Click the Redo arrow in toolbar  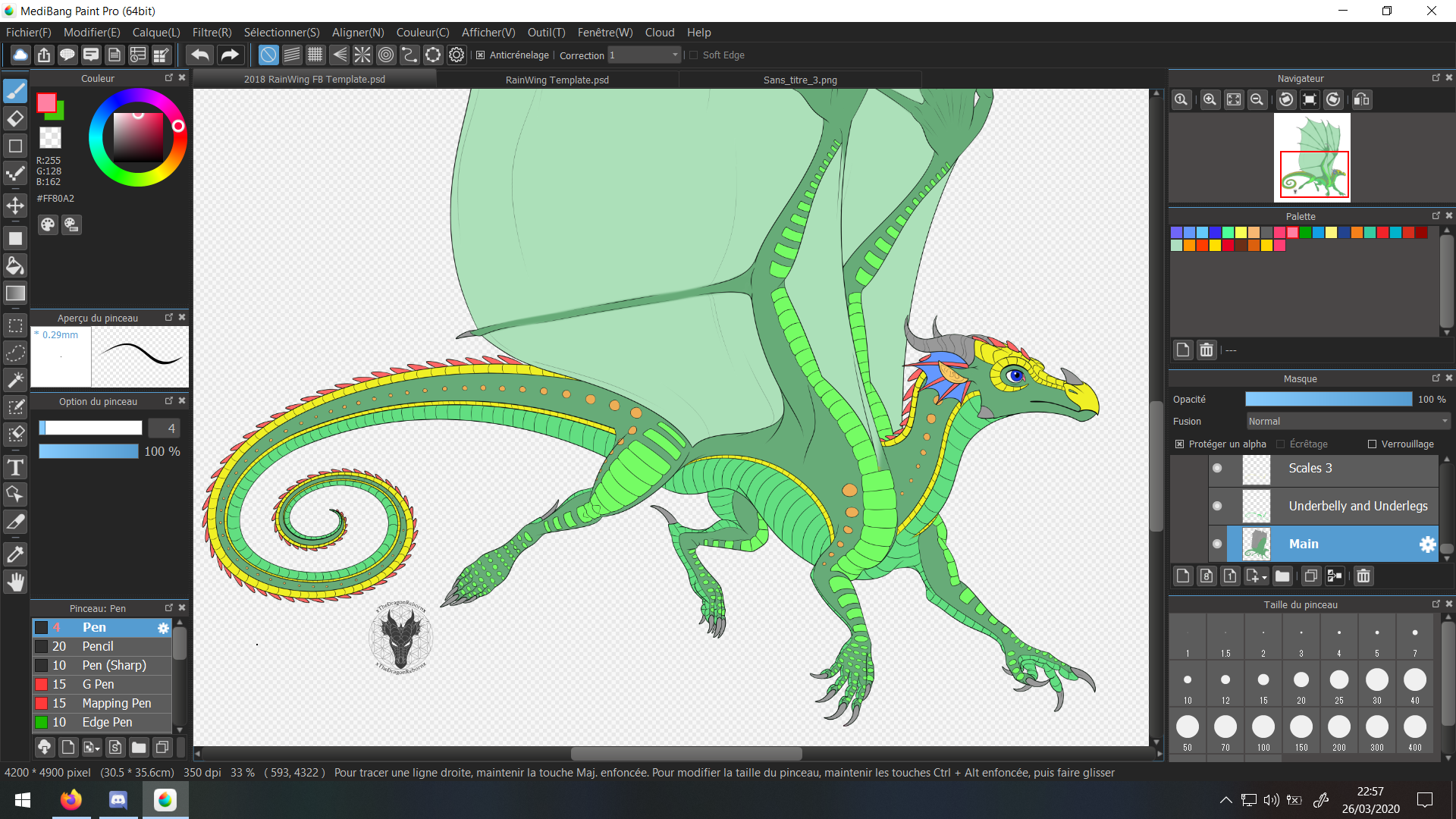click(x=229, y=55)
